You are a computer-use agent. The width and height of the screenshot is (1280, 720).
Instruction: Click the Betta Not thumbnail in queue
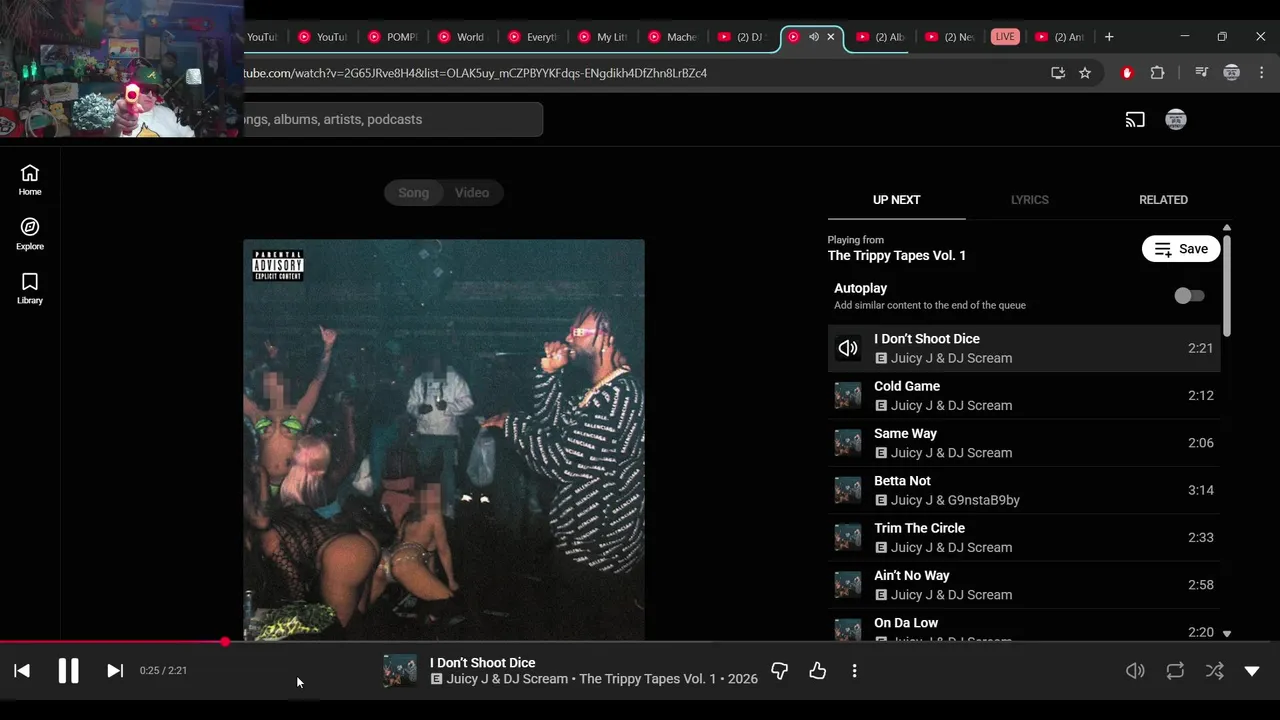tap(848, 490)
